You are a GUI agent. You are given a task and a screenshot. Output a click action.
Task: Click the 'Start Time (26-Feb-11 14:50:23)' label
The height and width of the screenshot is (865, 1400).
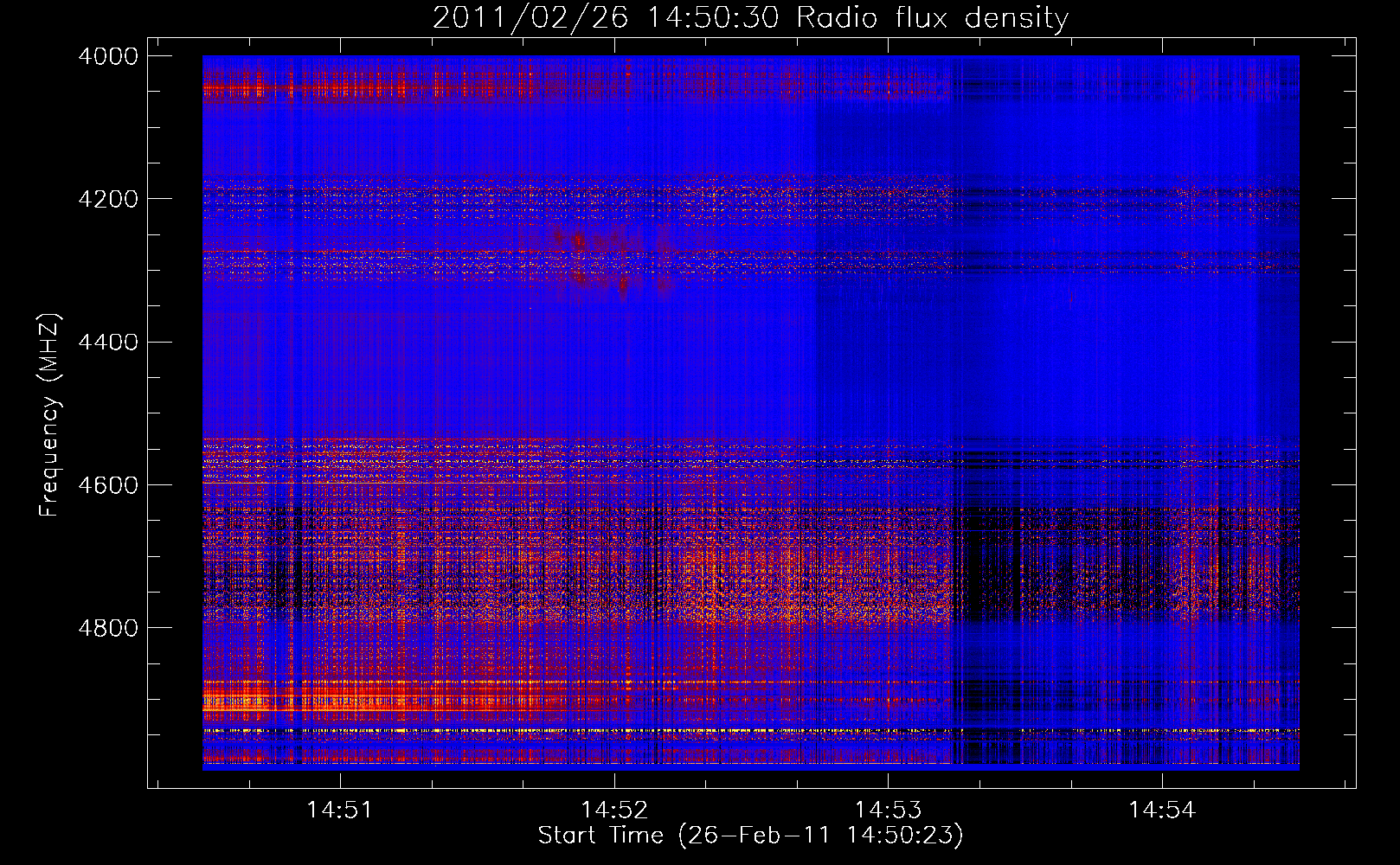coord(751,836)
